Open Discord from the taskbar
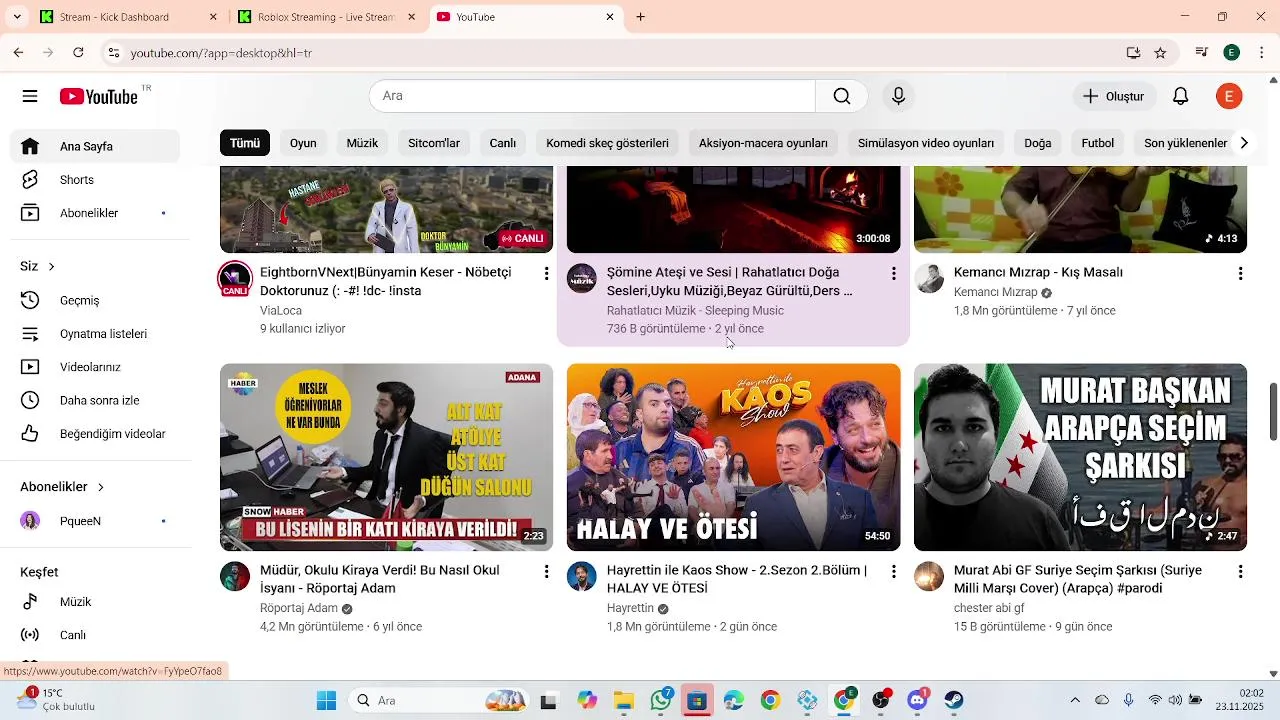The image size is (1280, 720). [917, 700]
